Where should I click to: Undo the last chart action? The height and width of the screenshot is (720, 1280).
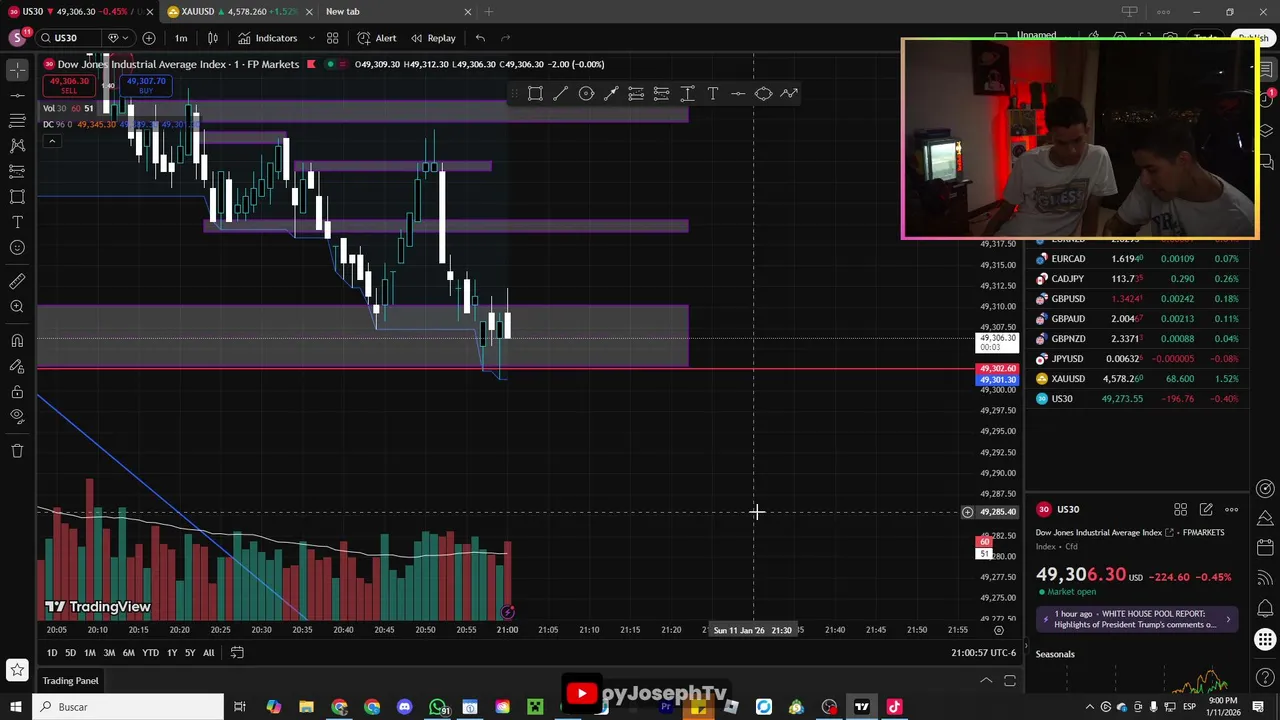pos(480,38)
